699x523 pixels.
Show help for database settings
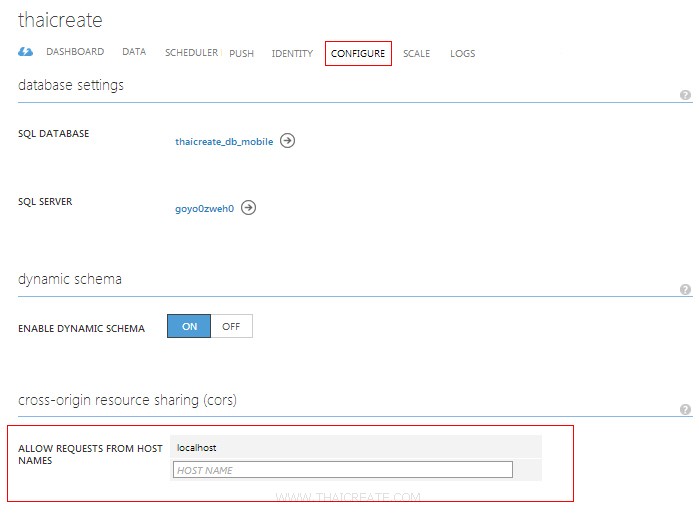point(685,95)
